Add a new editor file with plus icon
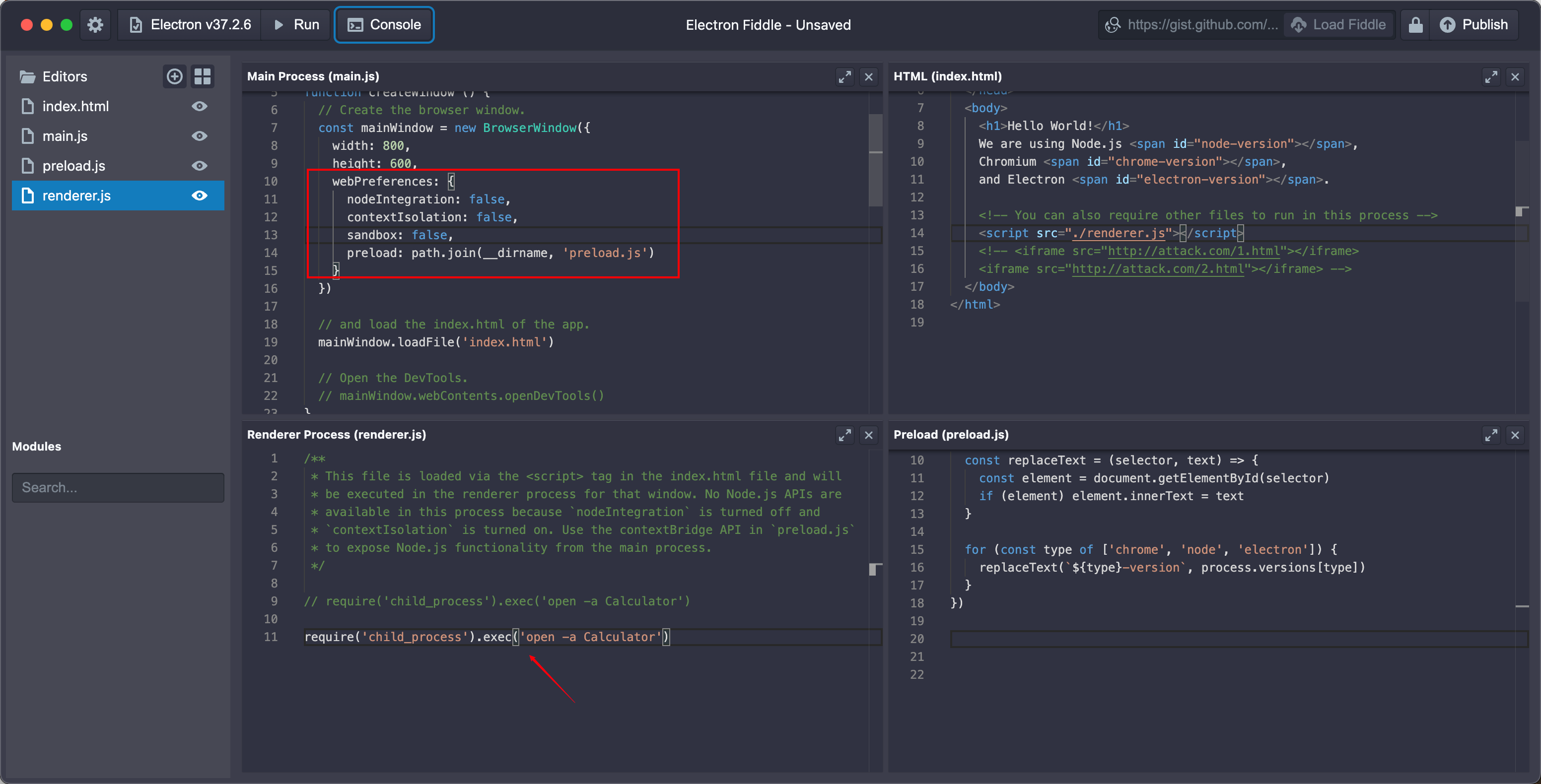Screen dimensions: 1541x784 tap(174, 76)
